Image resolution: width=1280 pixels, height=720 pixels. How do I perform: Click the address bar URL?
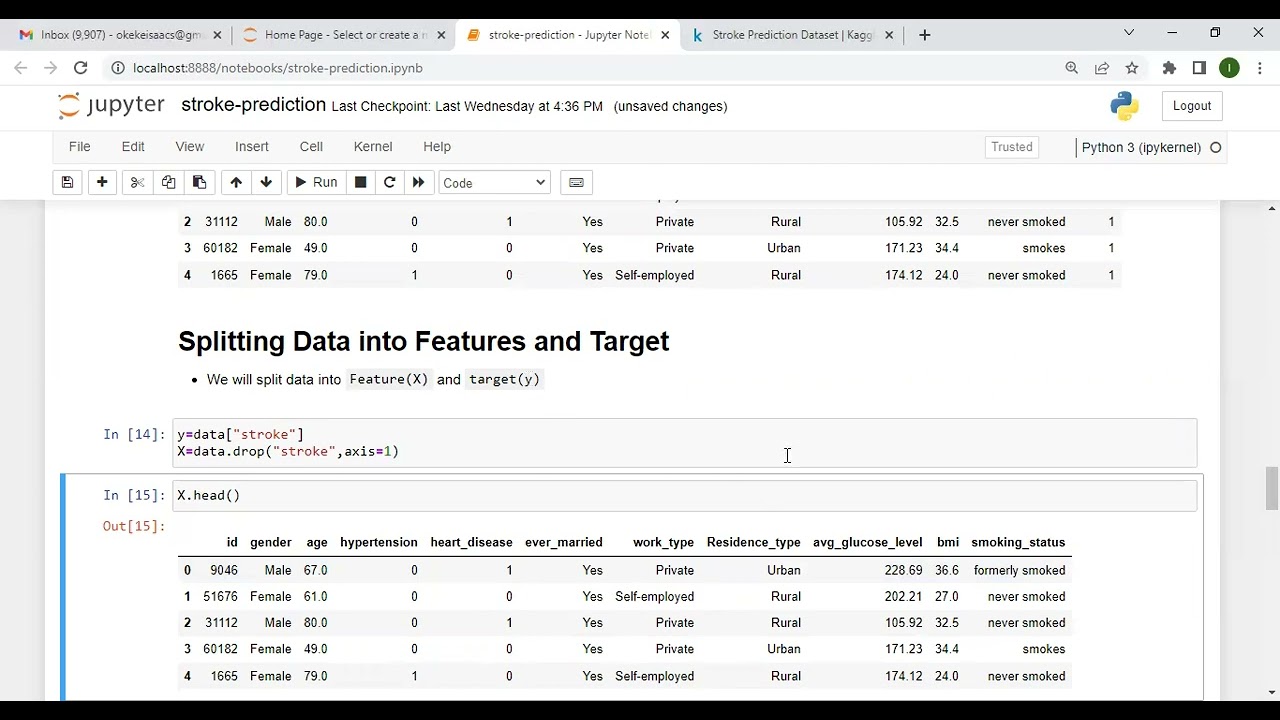click(x=278, y=68)
